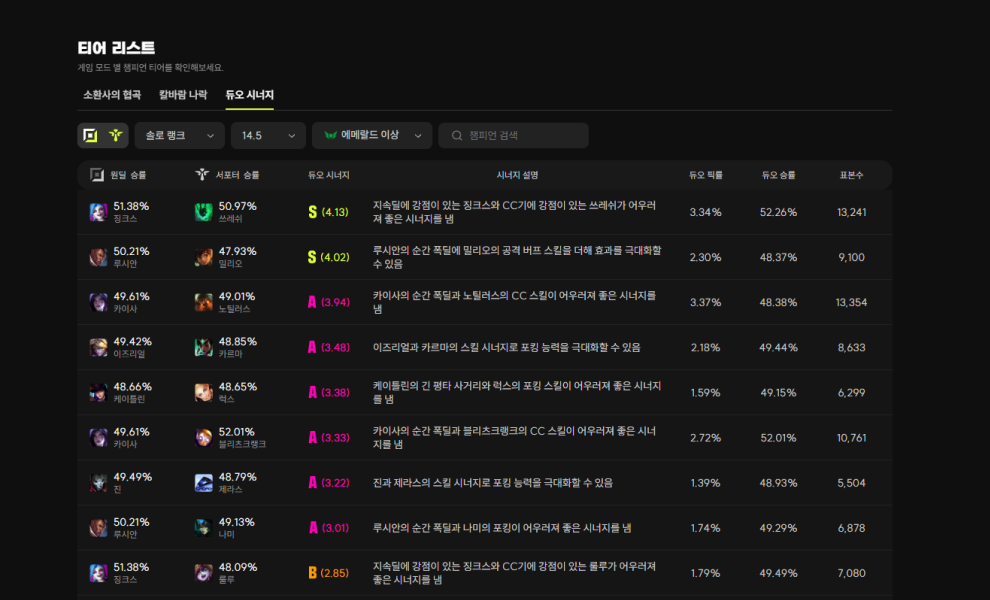
Task: Open Jinx portrait in the Lulu row
Action: point(98,573)
